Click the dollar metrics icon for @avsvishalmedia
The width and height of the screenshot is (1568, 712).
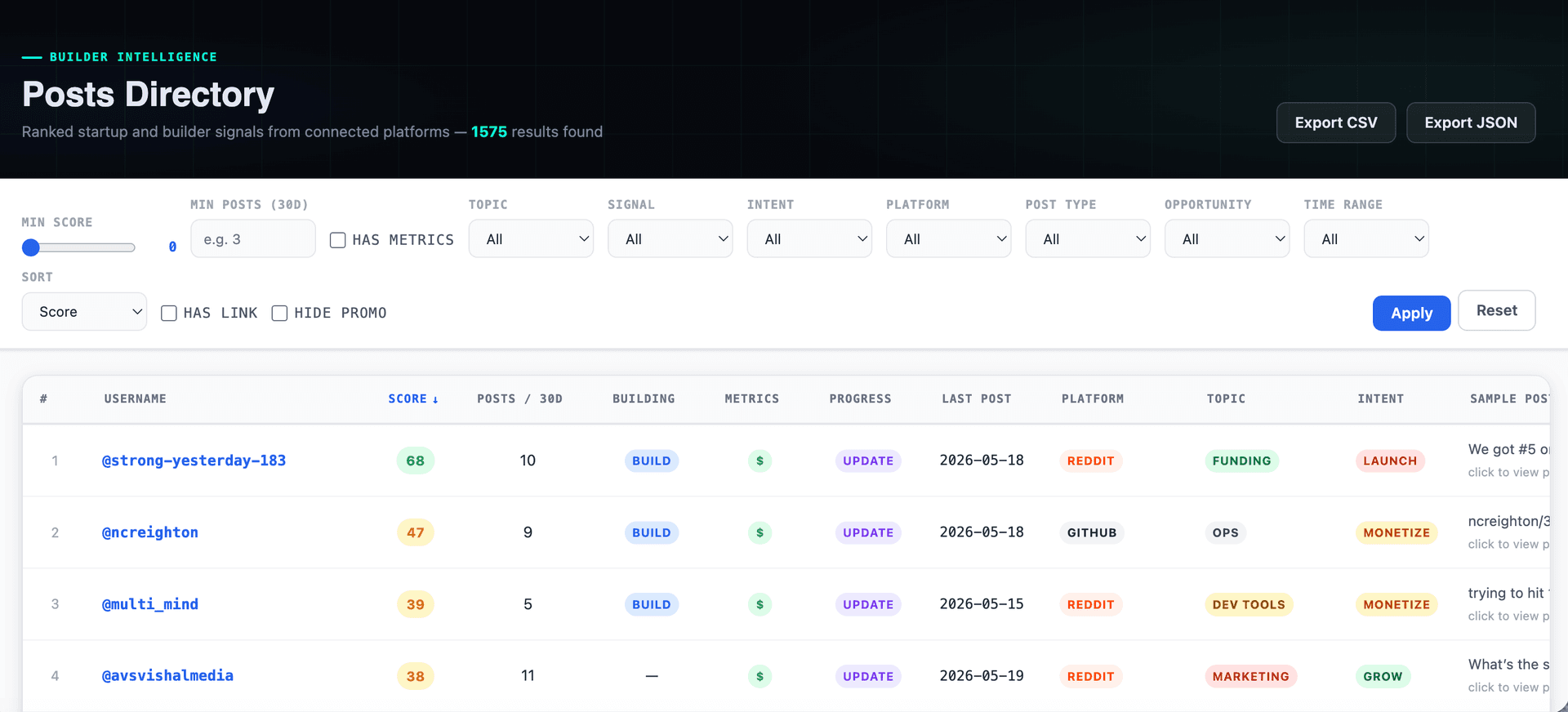[x=759, y=676]
